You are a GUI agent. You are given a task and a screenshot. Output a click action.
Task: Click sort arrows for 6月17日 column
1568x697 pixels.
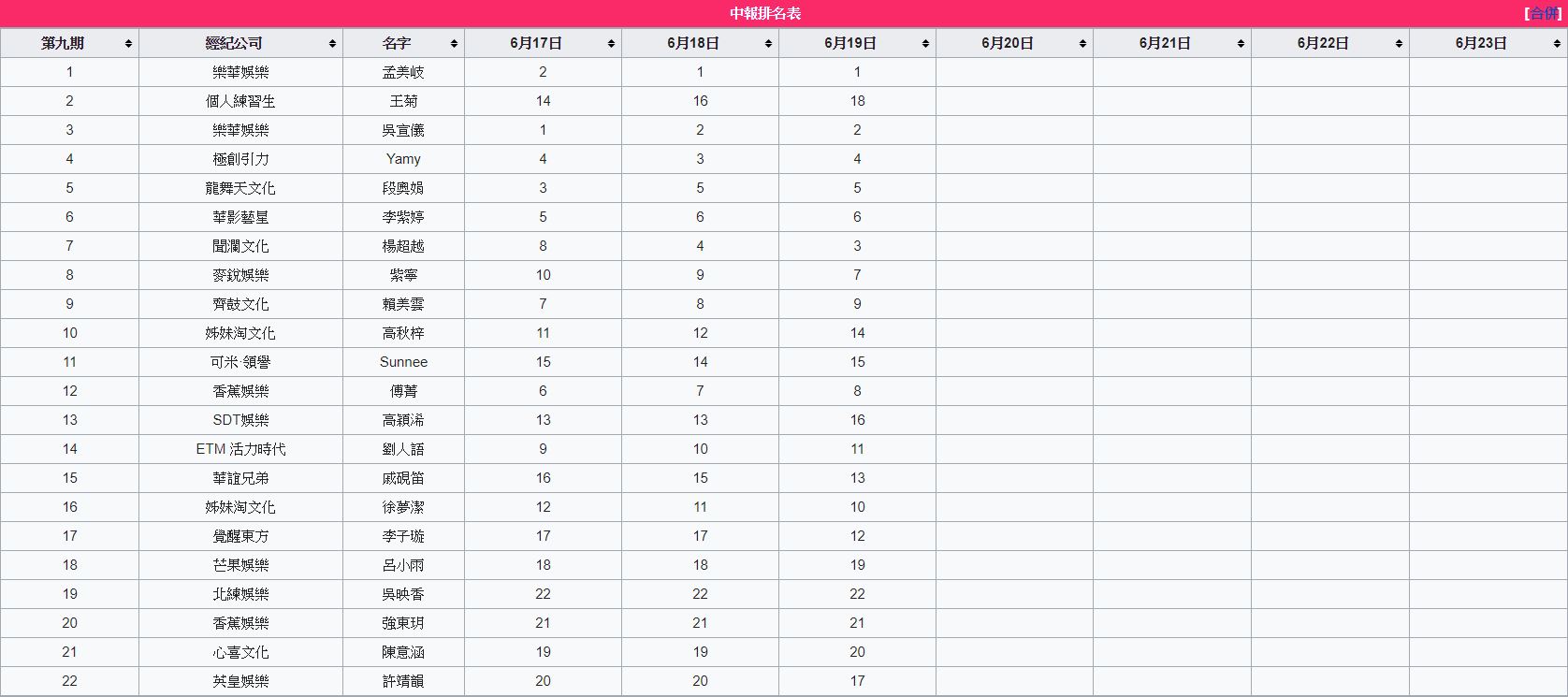611,44
